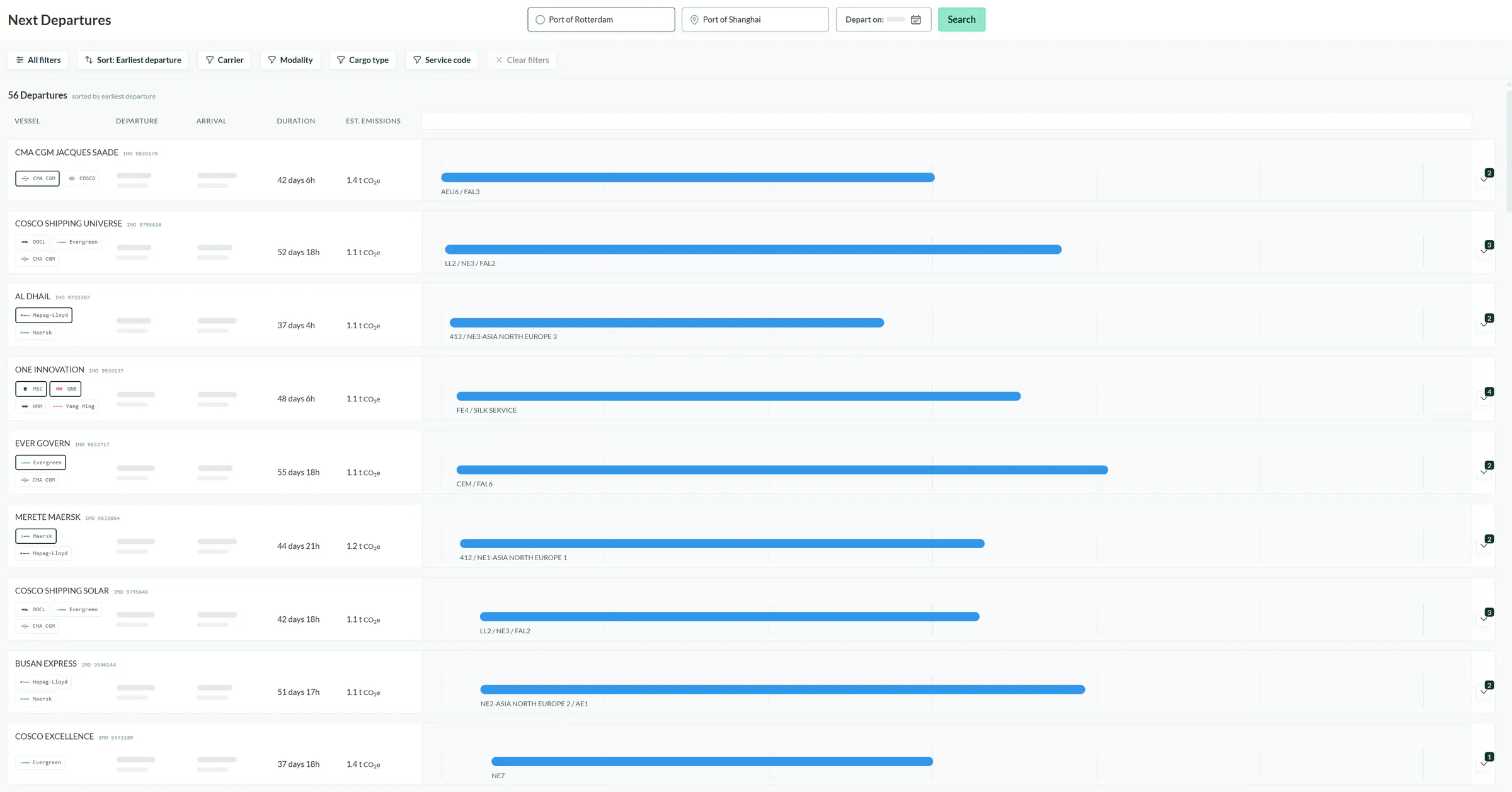Screen dimensions: 1512x792
Task: Open the Modality filter
Action: tap(290, 60)
